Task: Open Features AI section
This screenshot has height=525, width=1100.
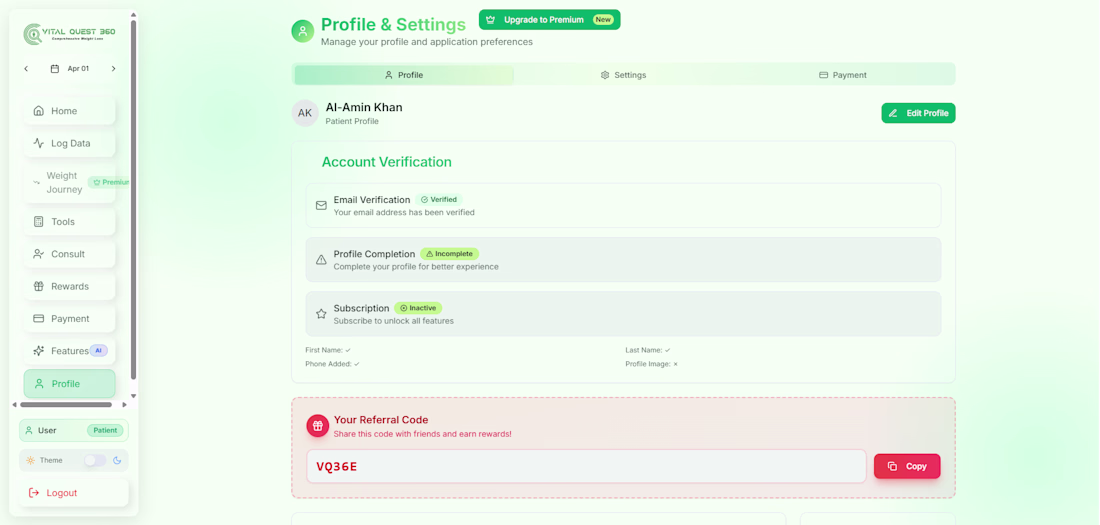Action: tap(69, 351)
